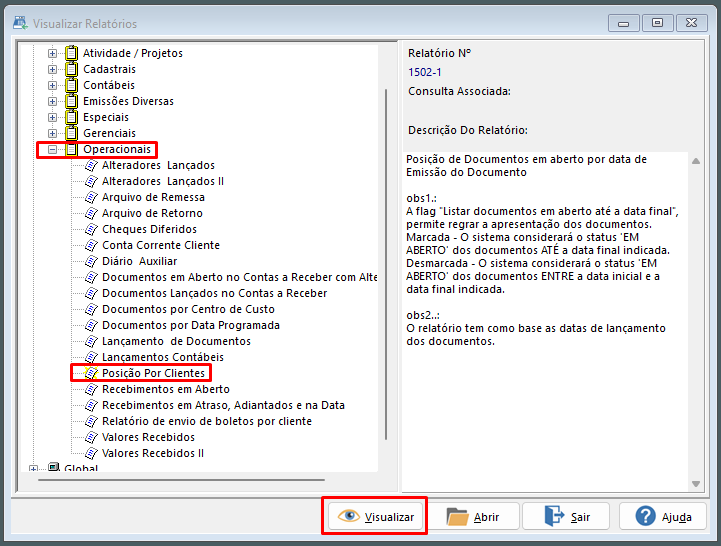Screen dimensions: 721x546
Task: Click the Diário Auxiliar report icon
Action: point(92,261)
